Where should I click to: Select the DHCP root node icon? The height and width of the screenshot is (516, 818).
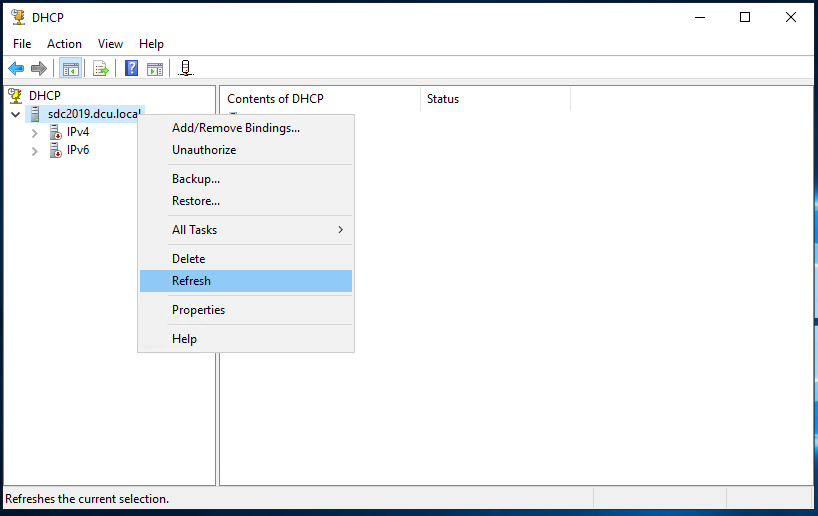(16, 96)
